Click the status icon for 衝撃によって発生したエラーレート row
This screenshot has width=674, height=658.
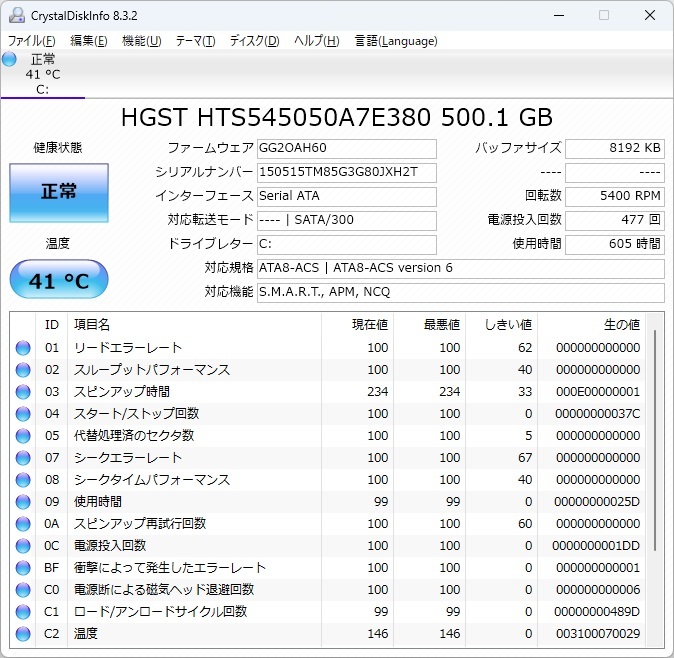point(23,568)
